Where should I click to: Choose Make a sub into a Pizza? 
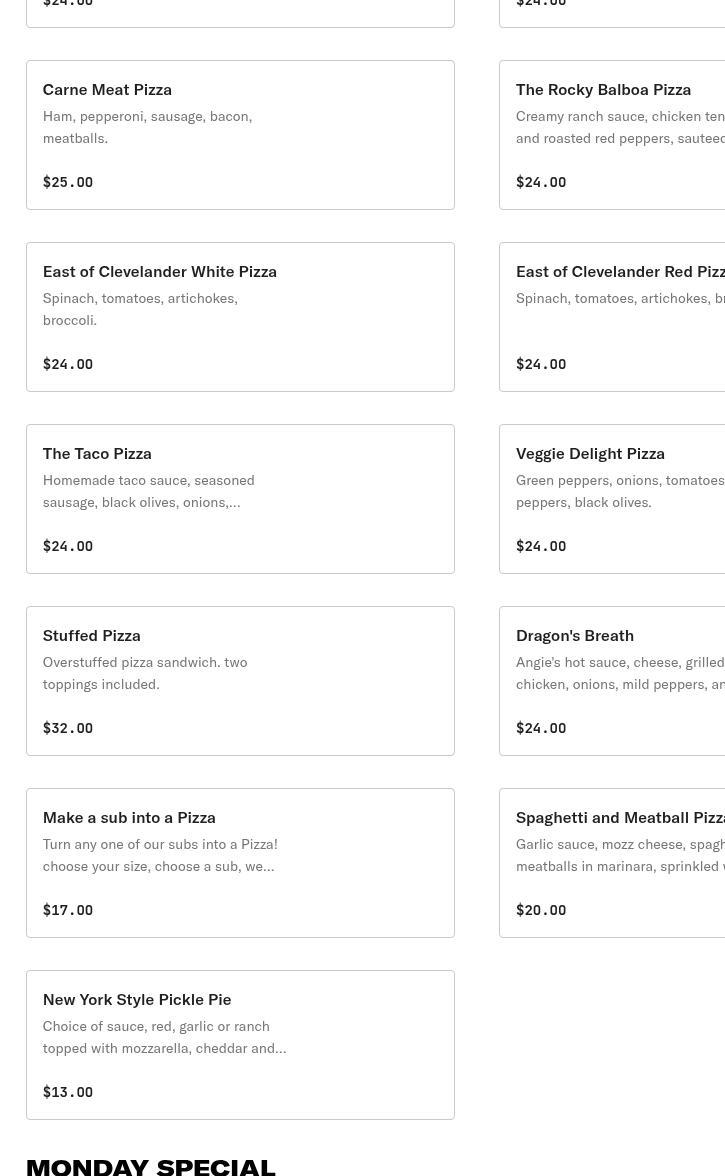coord(240,863)
